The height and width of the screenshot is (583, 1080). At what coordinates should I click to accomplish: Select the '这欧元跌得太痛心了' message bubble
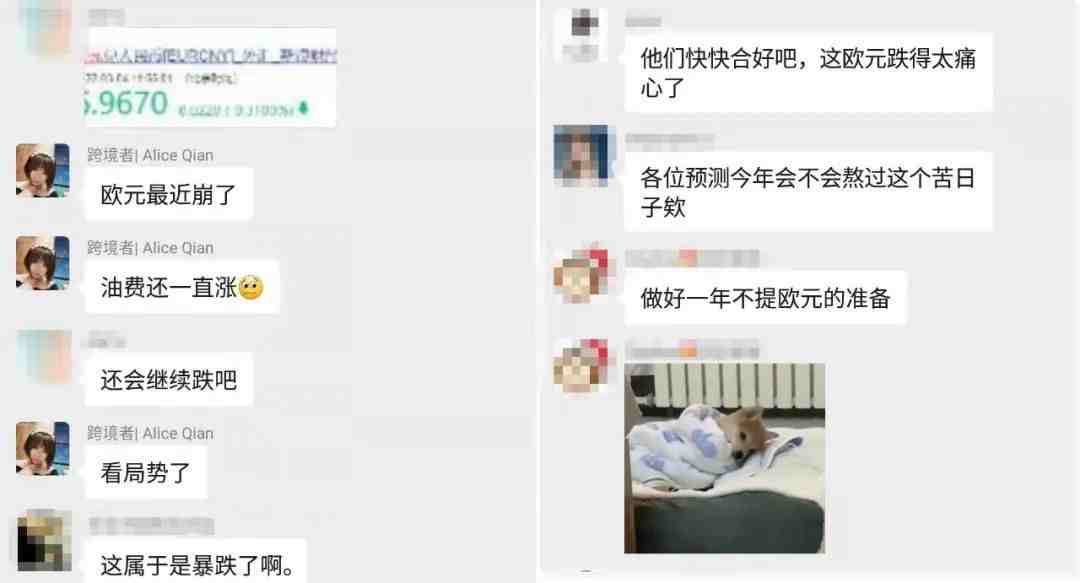[x=809, y=72]
